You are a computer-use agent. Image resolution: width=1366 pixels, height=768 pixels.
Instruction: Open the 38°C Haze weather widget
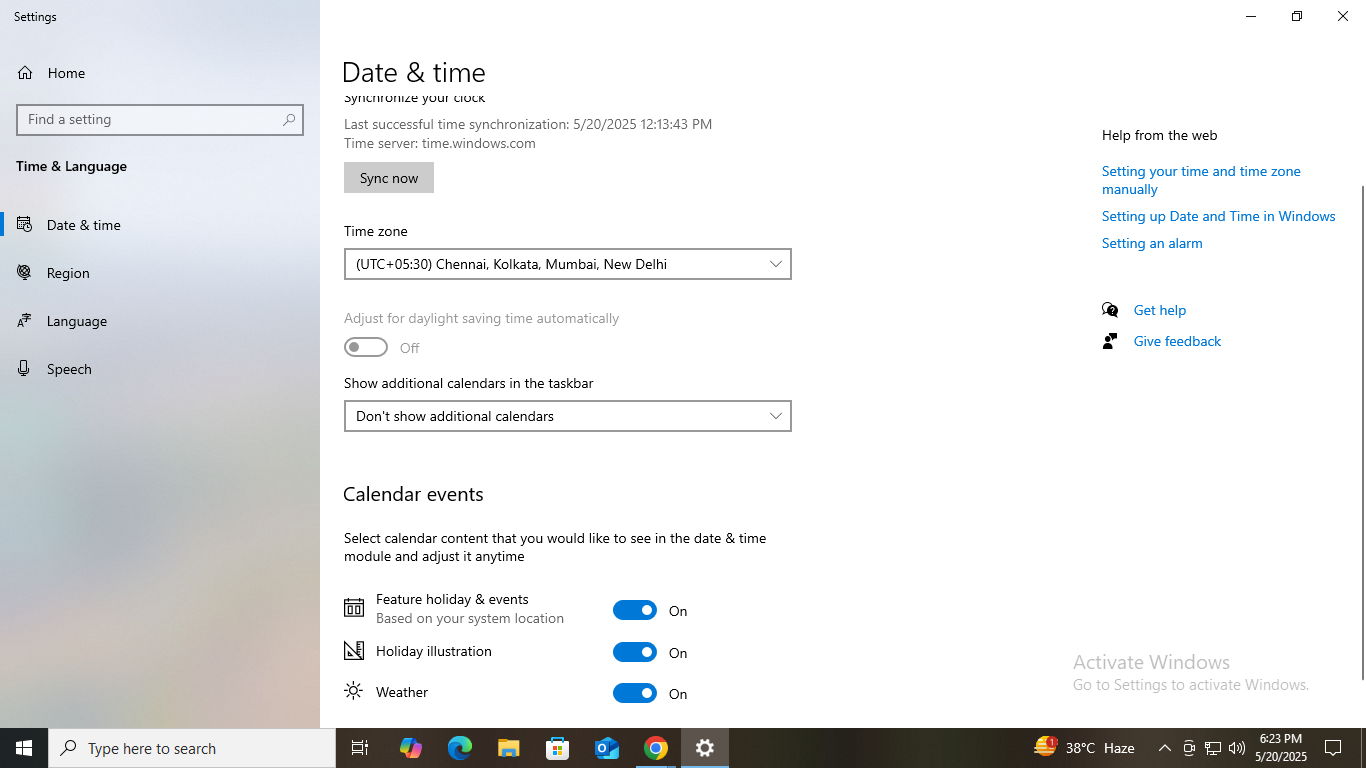pos(1085,748)
